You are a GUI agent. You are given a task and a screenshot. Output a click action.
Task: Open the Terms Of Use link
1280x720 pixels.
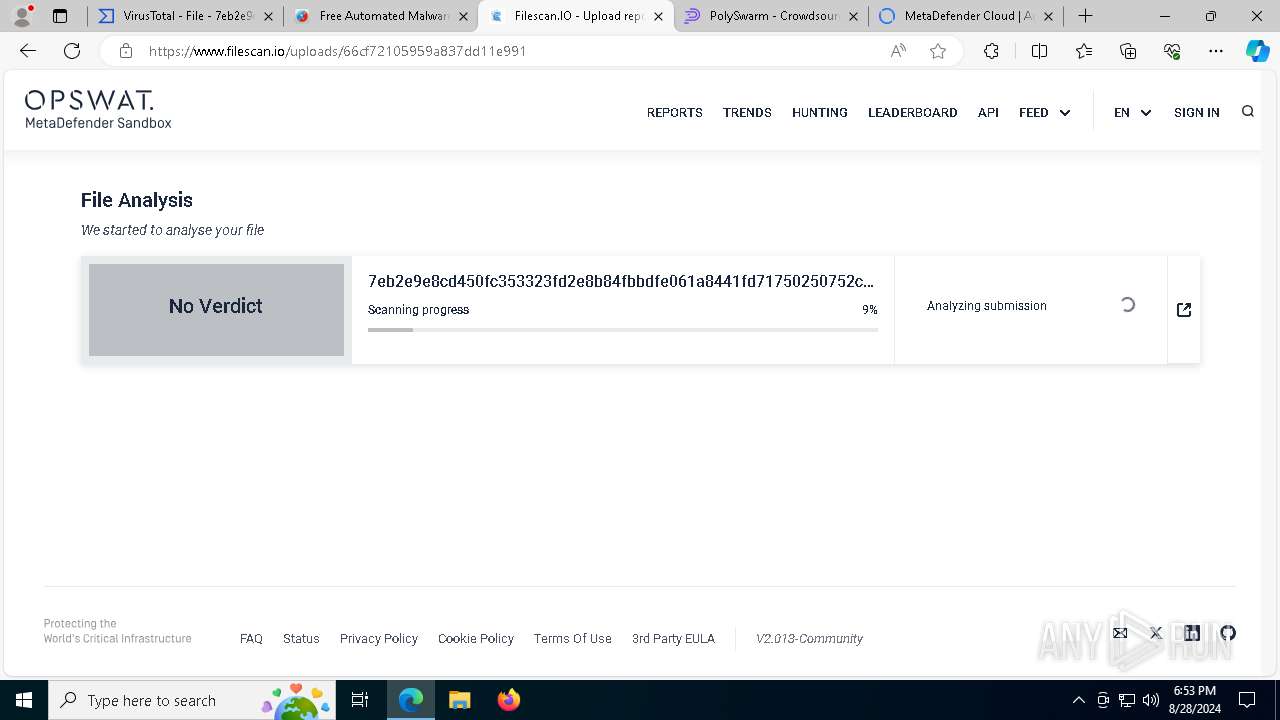click(x=572, y=638)
